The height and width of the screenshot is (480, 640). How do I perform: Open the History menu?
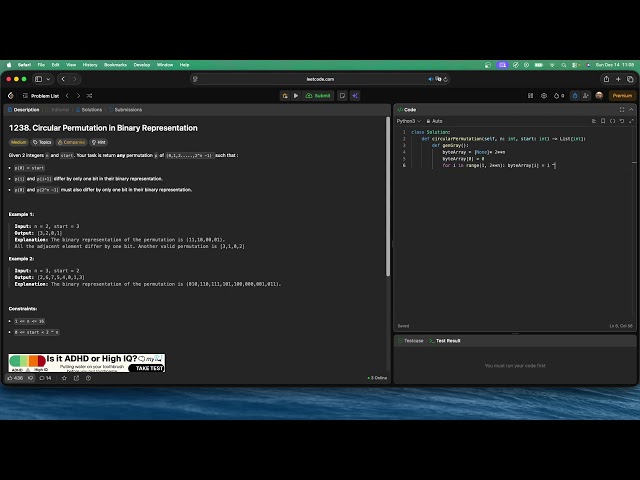pyautogui.click(x=90, y=65)
